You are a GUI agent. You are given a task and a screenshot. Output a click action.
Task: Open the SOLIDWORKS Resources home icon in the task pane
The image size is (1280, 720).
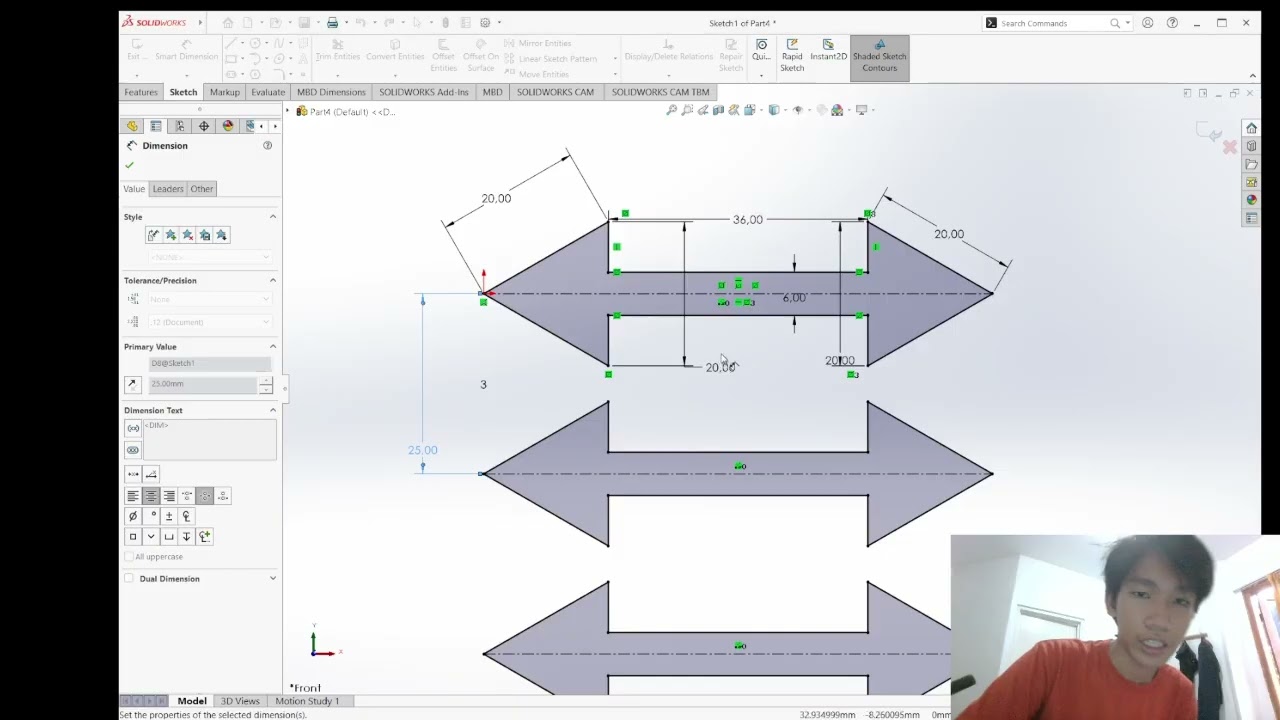point(1251,128)
